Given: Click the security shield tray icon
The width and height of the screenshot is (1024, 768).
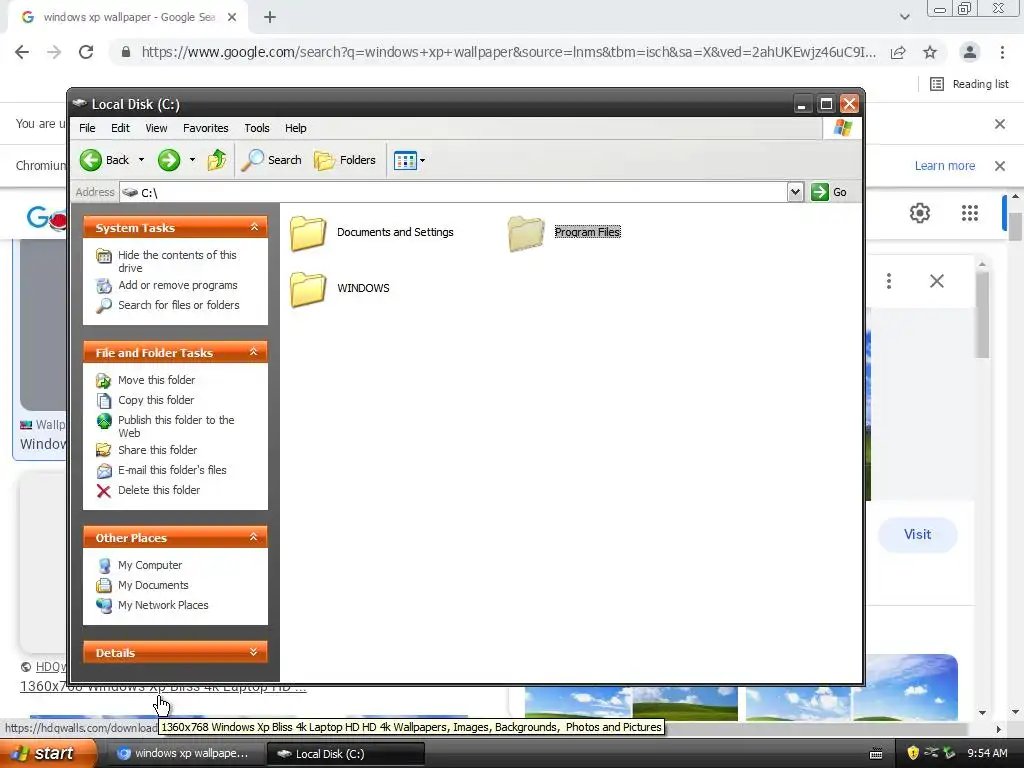Looking at the screenshot, I should pos(913,754).
